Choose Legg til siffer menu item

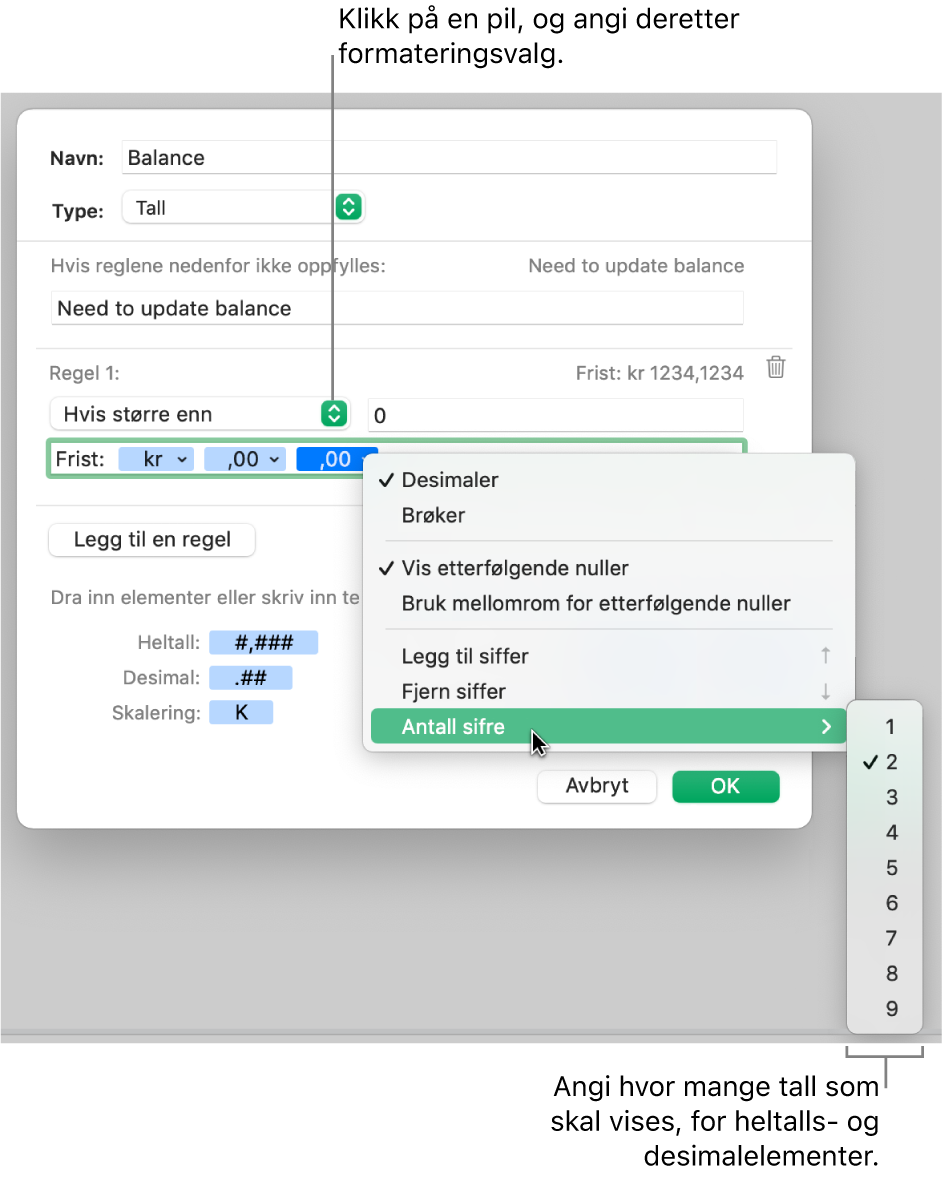(x=609, y=656)
